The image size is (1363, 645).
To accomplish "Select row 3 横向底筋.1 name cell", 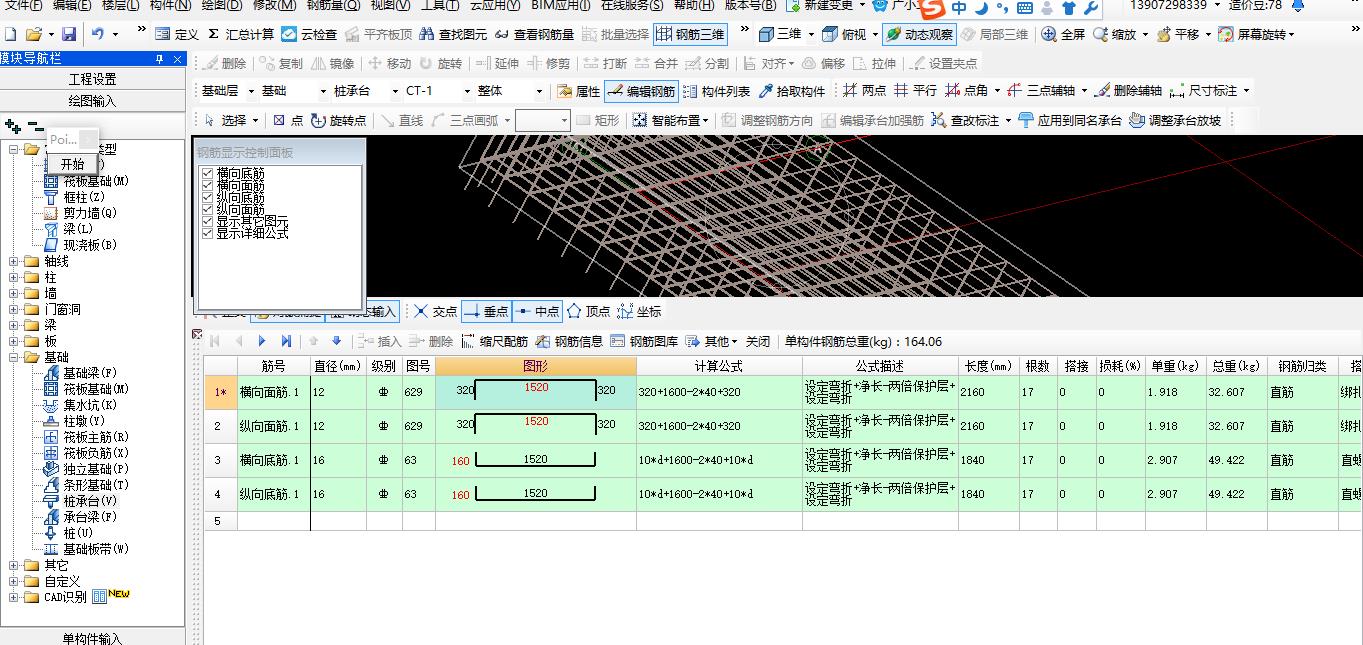I will tap(272, 460).
